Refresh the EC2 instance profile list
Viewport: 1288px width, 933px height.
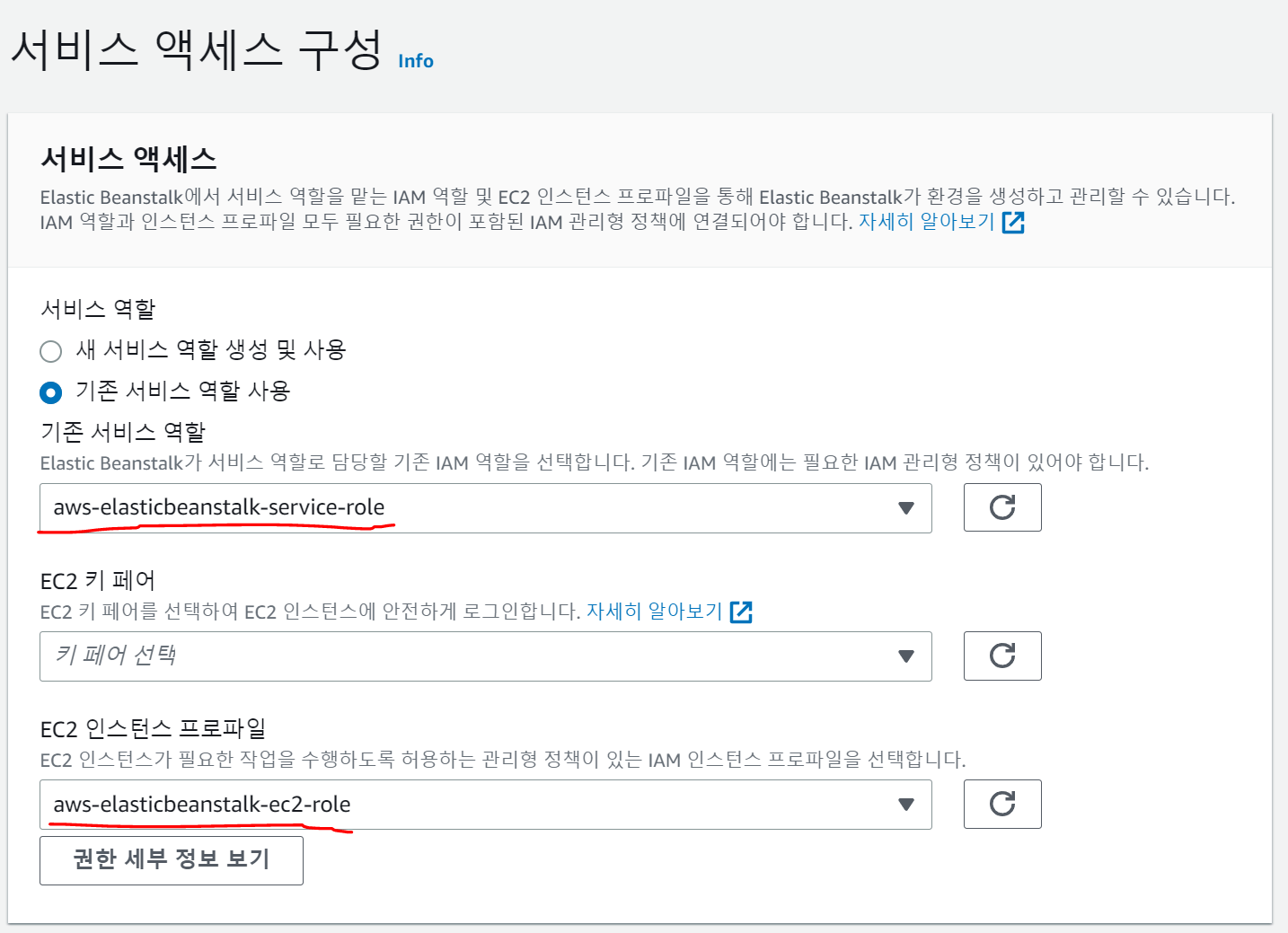(x=1001, y=804)
